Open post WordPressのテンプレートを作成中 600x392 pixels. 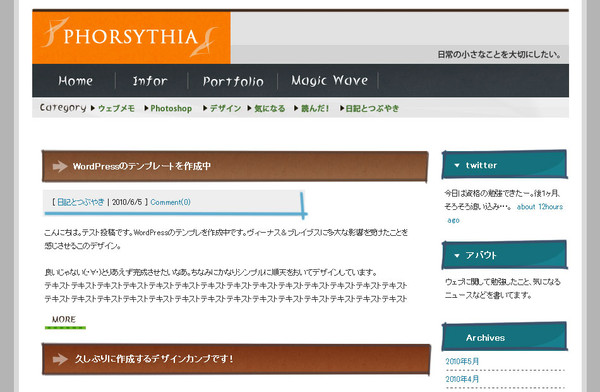142,166
